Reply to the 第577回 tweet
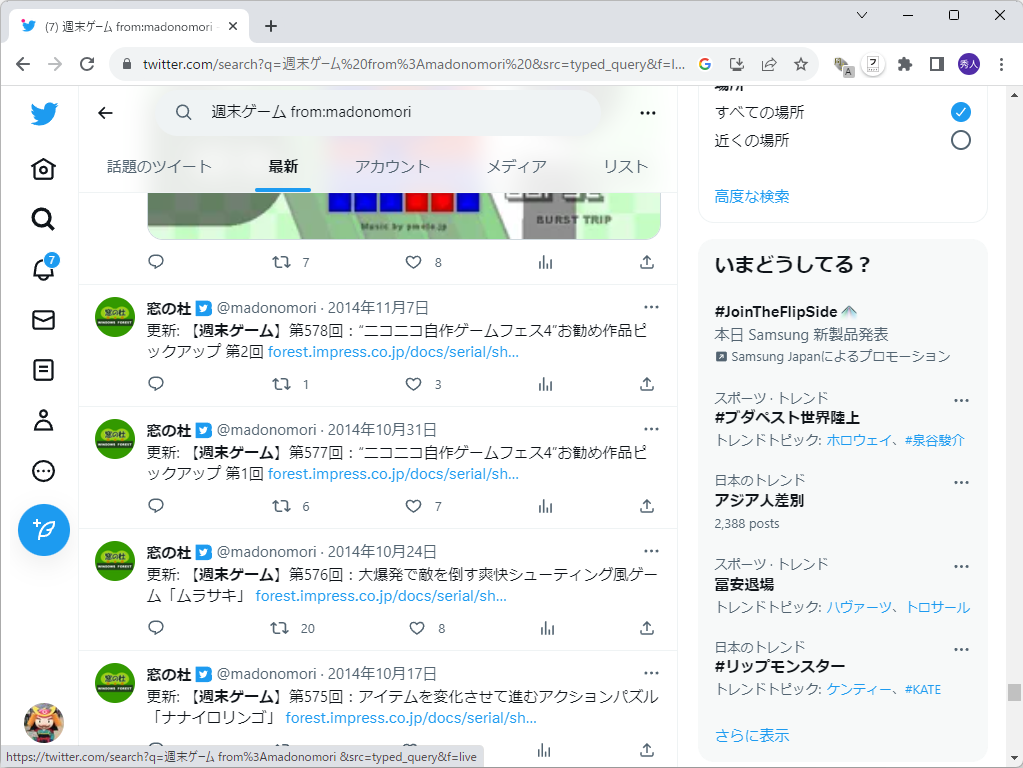This screenshot has width=1023, height=768. 155,506
